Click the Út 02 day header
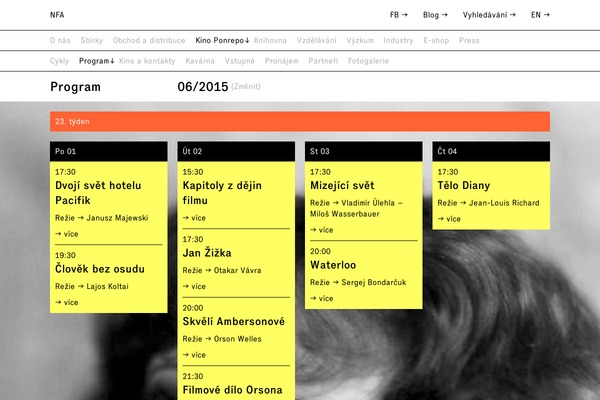 [x=236, y=151]
